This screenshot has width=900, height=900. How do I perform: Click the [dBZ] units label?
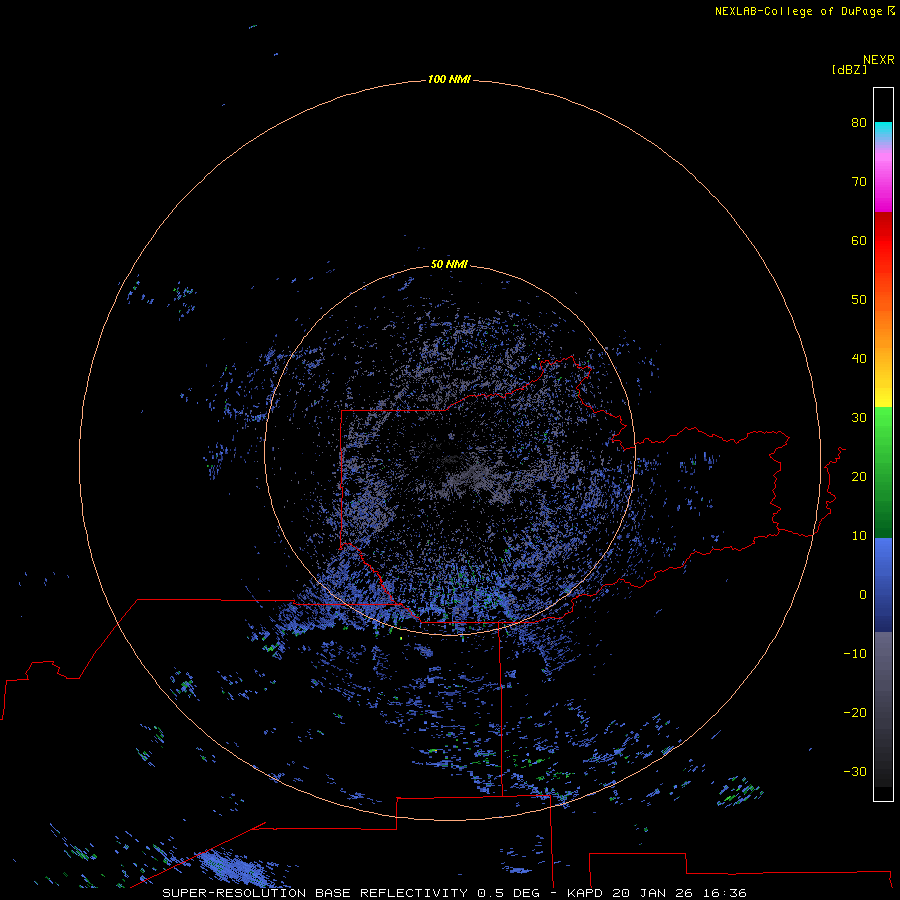point(849,69)
